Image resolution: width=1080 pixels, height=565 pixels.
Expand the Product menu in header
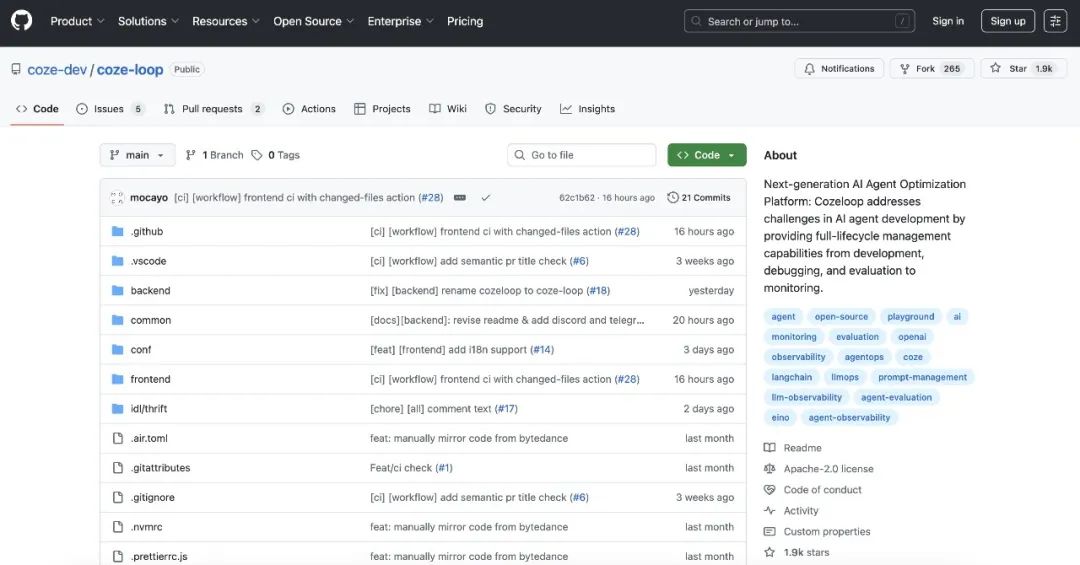pos(77,21)
